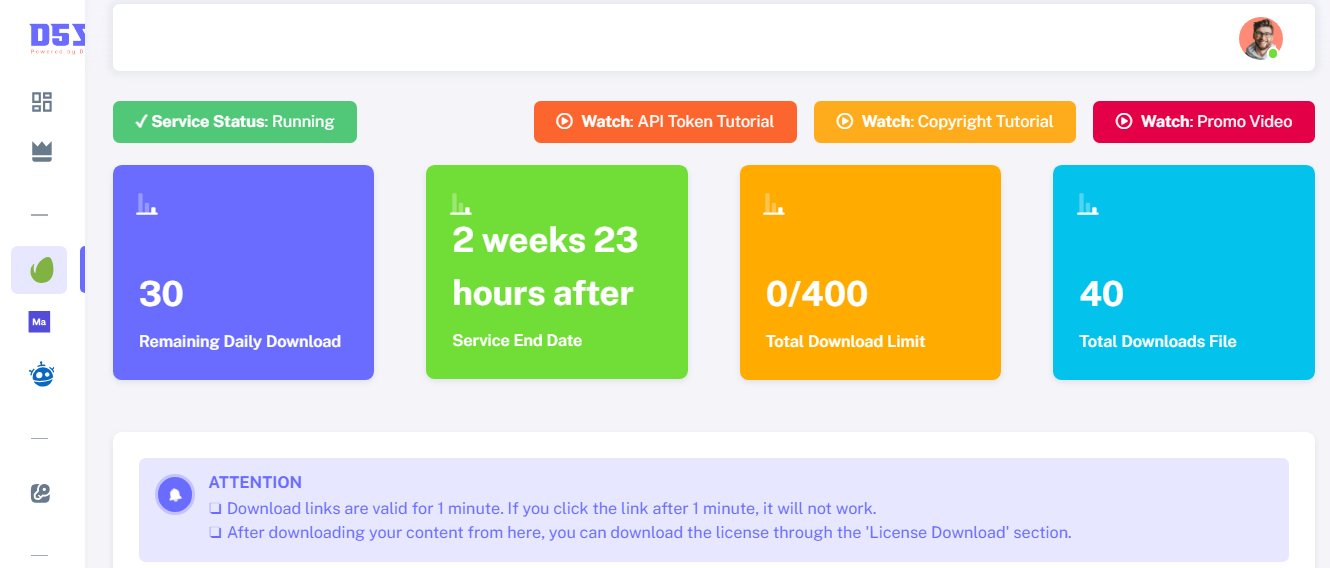Click the chart icon on the purple card

coord(147,205)
